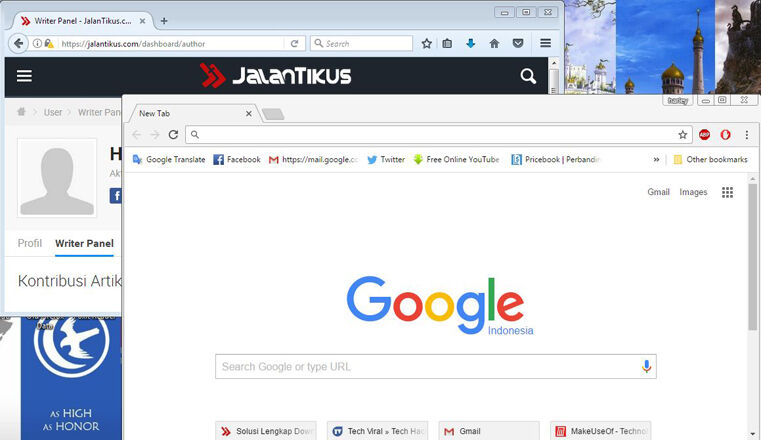This screenshot has width=761, height=440.
Task: Click the As High As Honor desktop icon
Action: pos(71,378)
